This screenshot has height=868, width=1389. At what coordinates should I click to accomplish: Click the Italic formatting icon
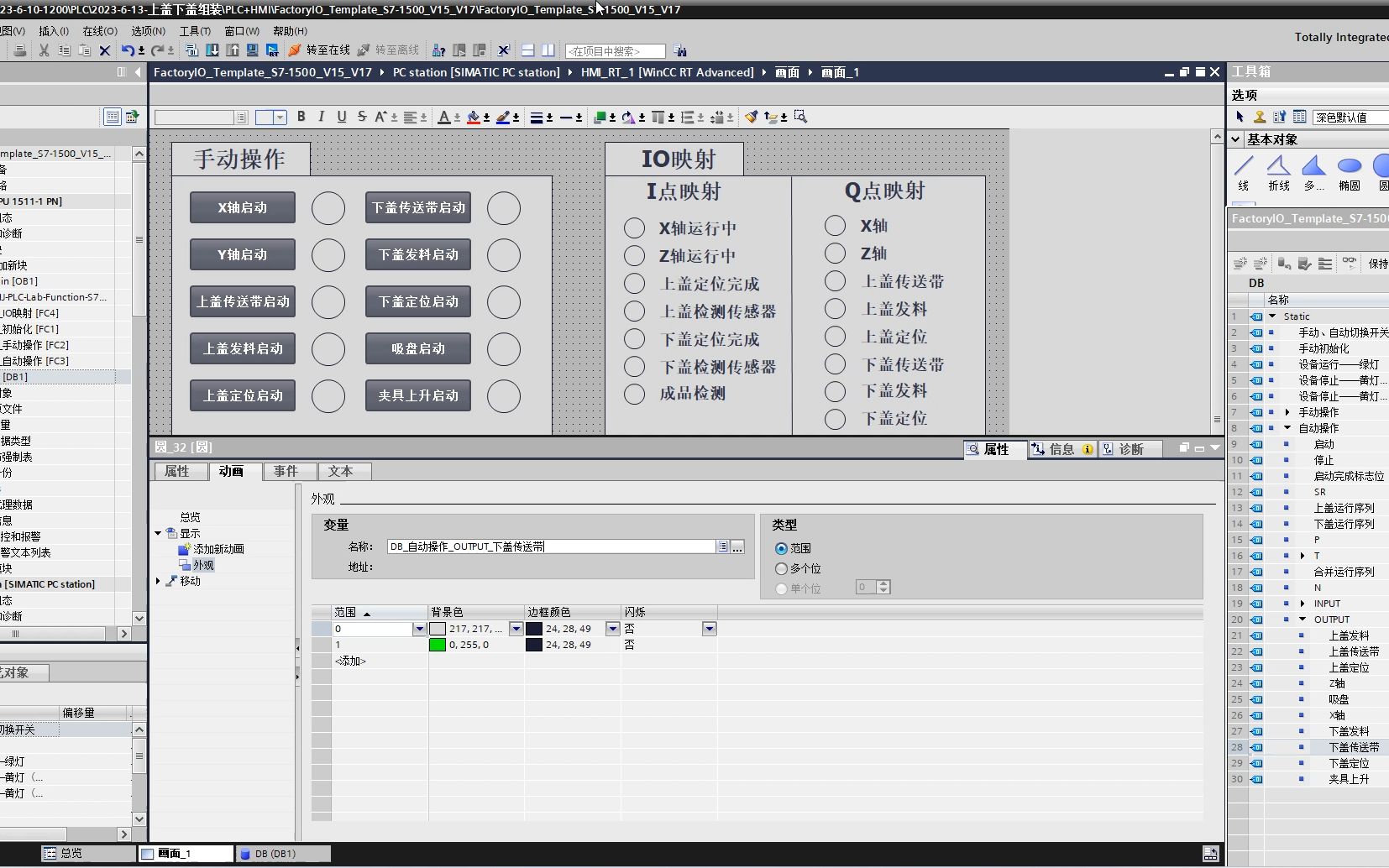point(321,117)
